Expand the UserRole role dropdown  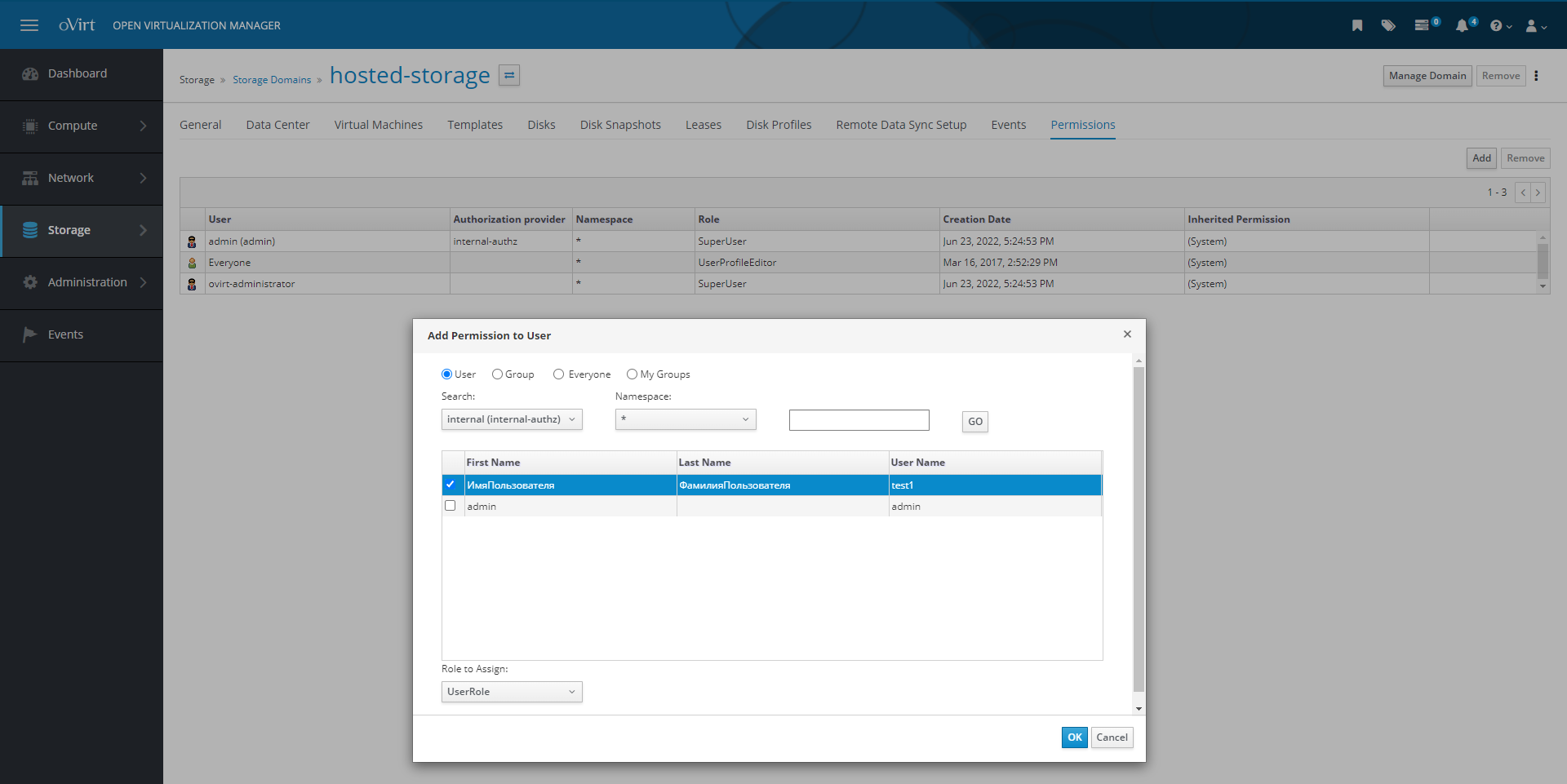coord(512,692)
